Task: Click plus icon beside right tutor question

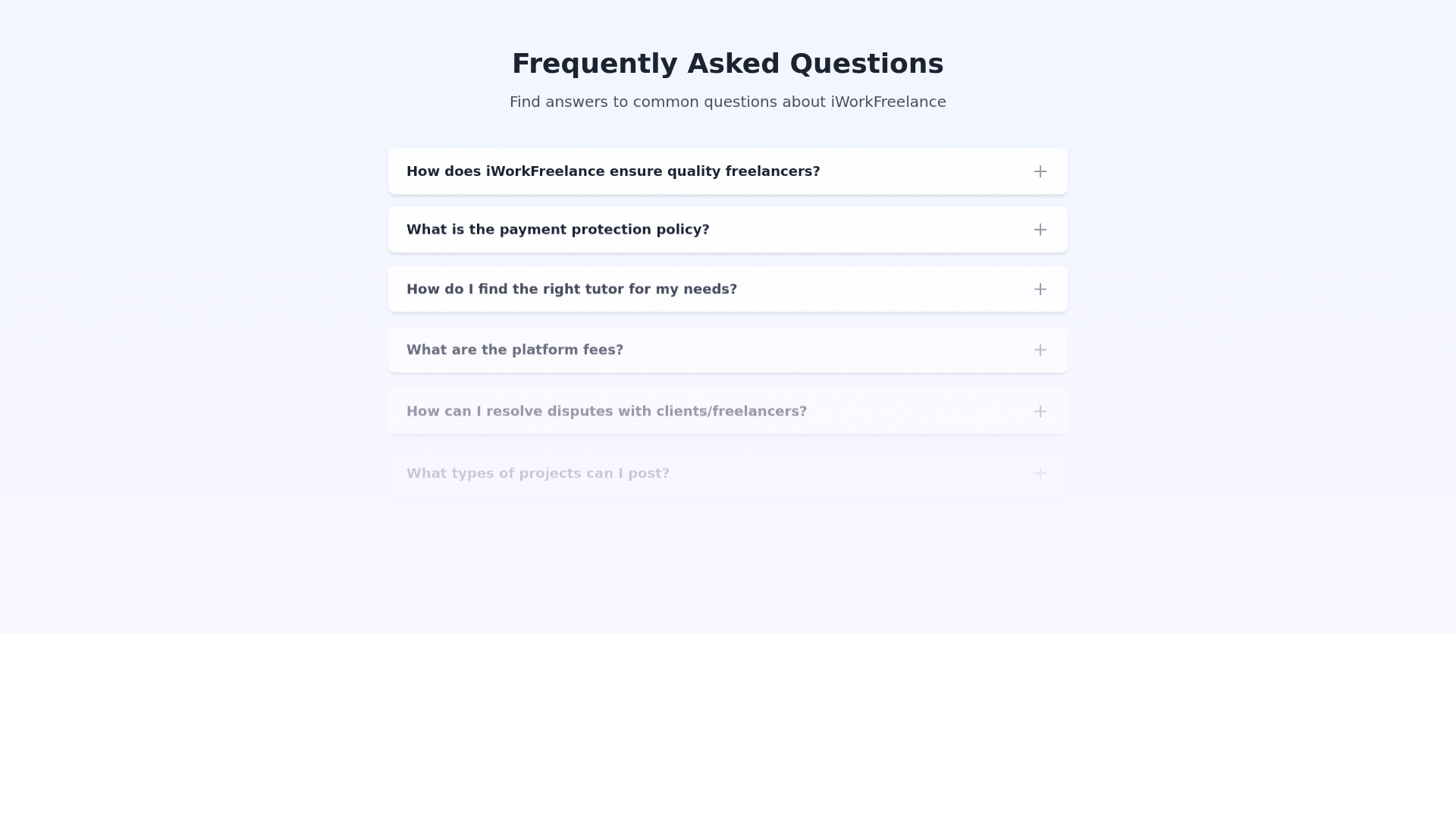Action: point(1040,290)
